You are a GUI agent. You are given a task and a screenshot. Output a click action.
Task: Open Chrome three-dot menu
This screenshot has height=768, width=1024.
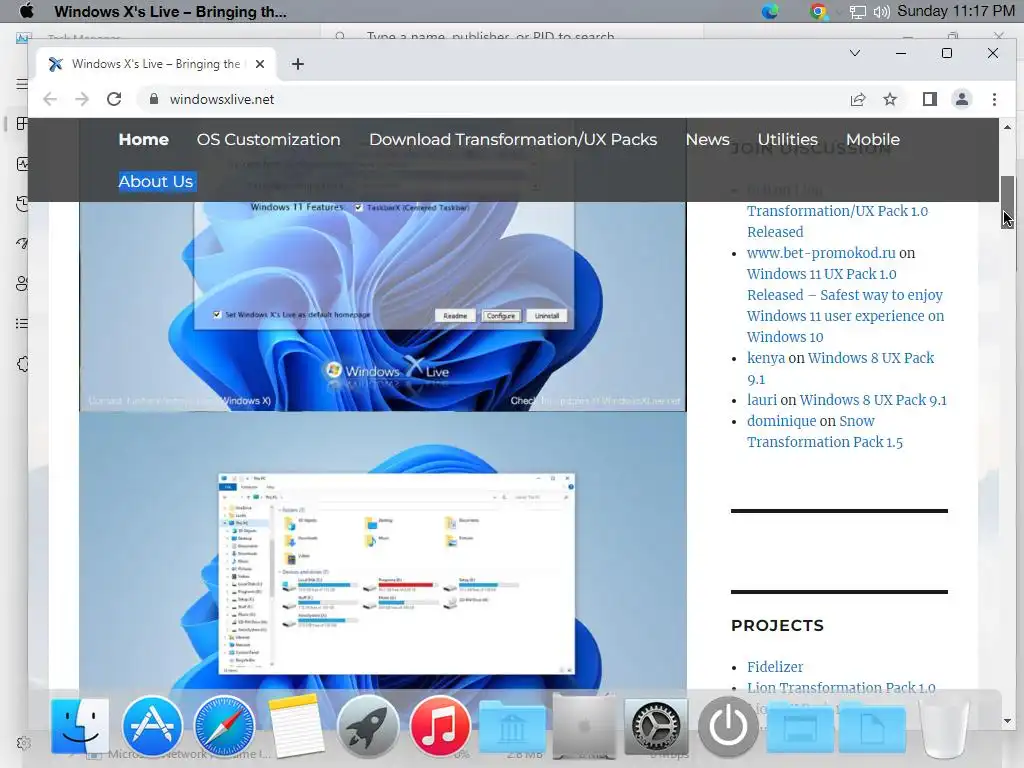click(994, 99)
